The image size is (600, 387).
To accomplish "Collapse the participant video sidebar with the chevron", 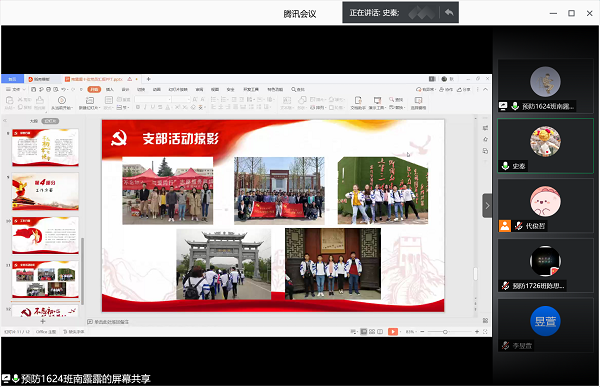I will (x=487, y=206).
